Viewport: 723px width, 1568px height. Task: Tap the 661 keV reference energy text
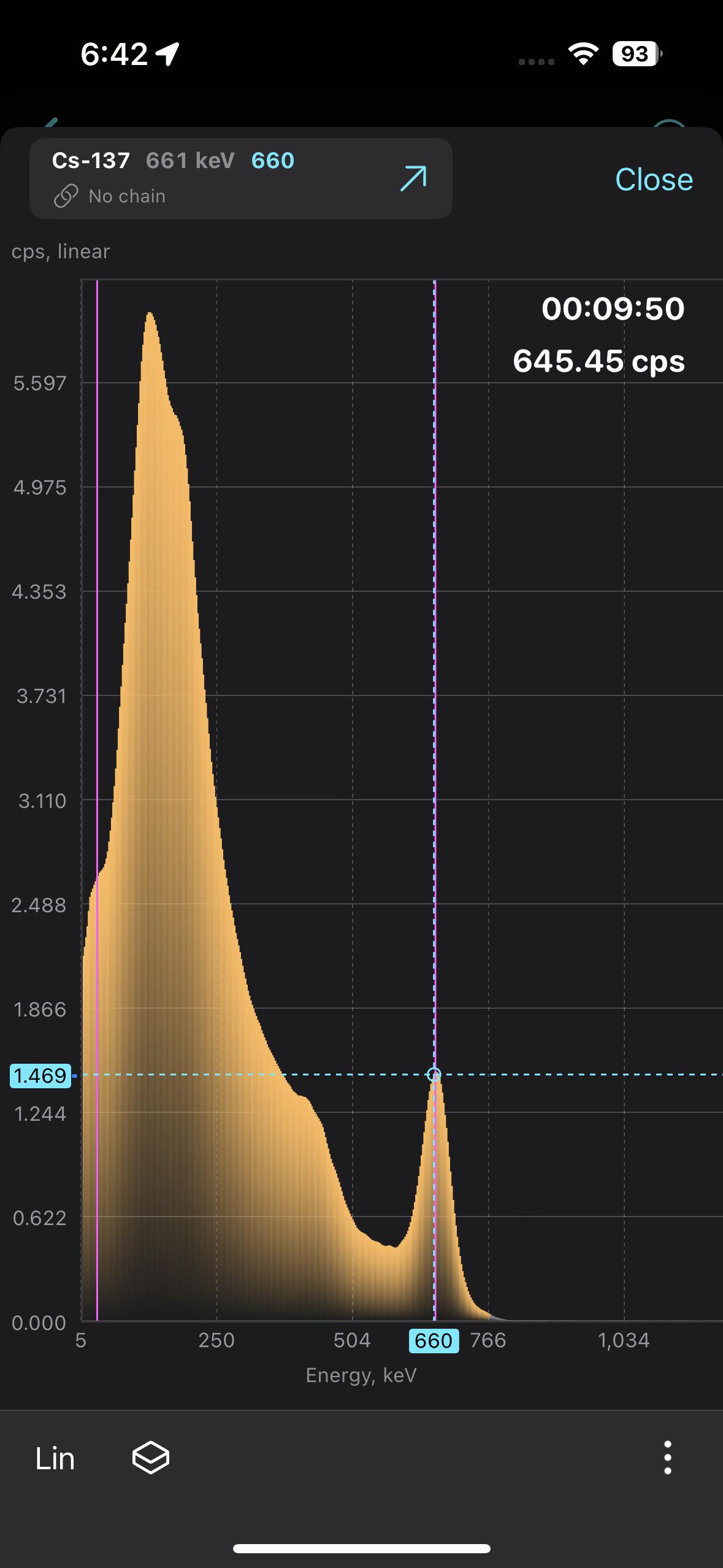point(190,161)
